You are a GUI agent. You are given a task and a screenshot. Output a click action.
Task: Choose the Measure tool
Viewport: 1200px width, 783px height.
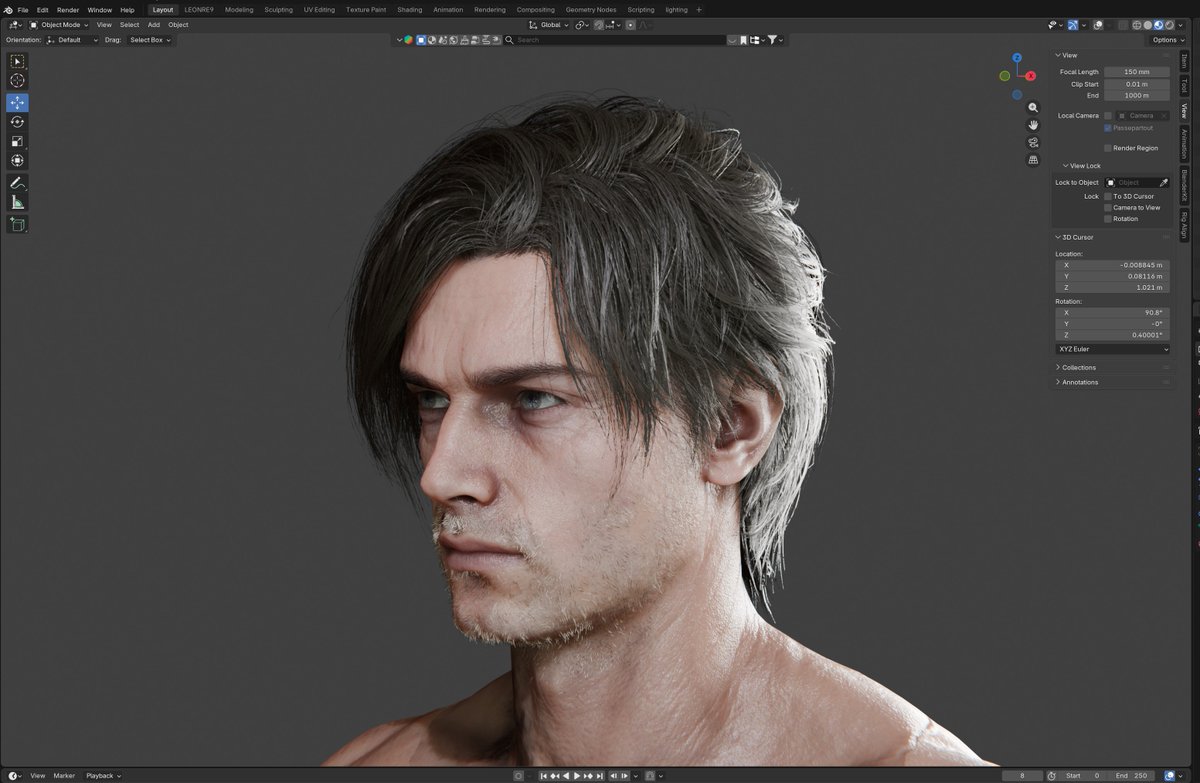tap(17, 202)
